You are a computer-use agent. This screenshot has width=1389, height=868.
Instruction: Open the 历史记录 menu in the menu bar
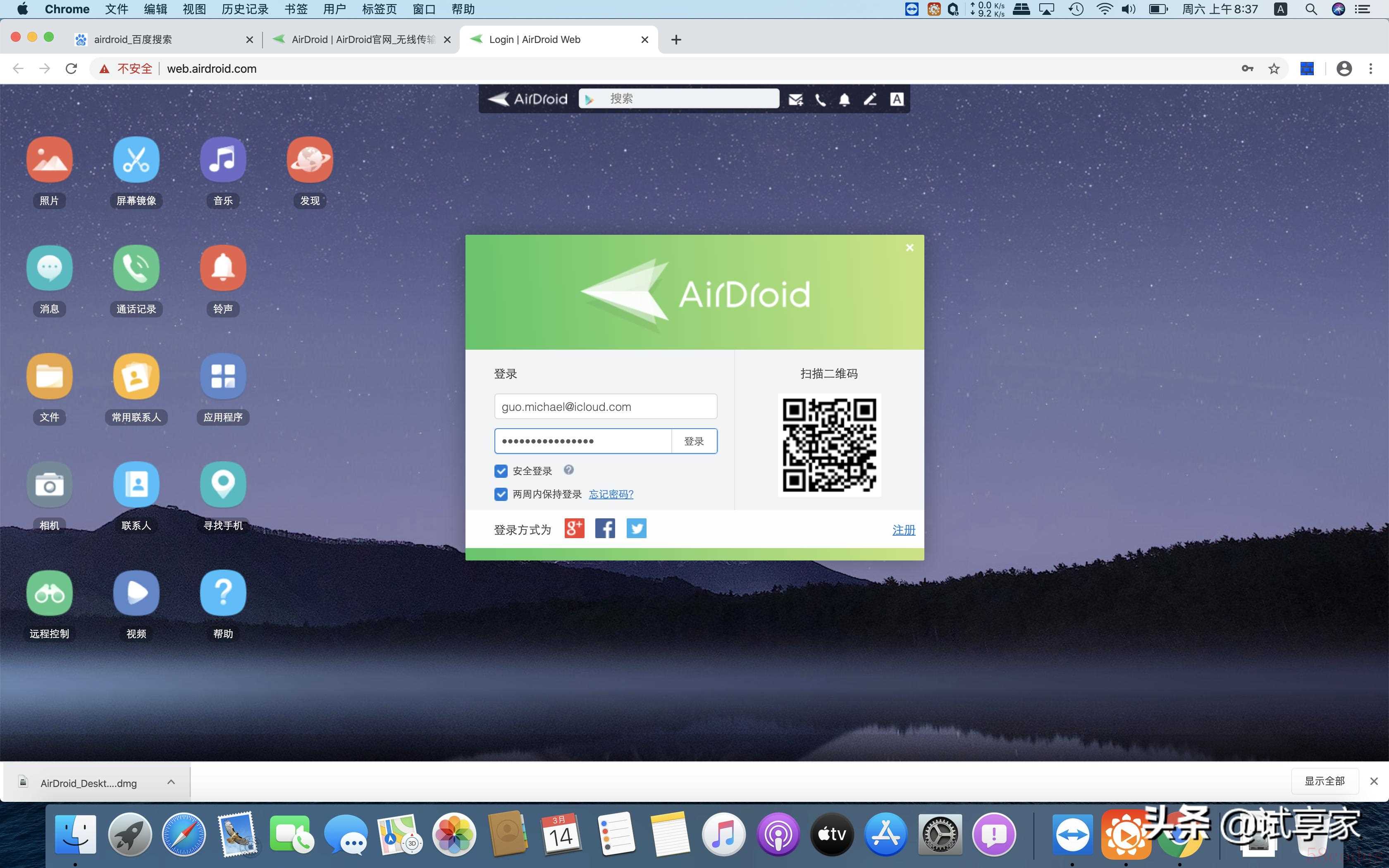click(244, 9)
